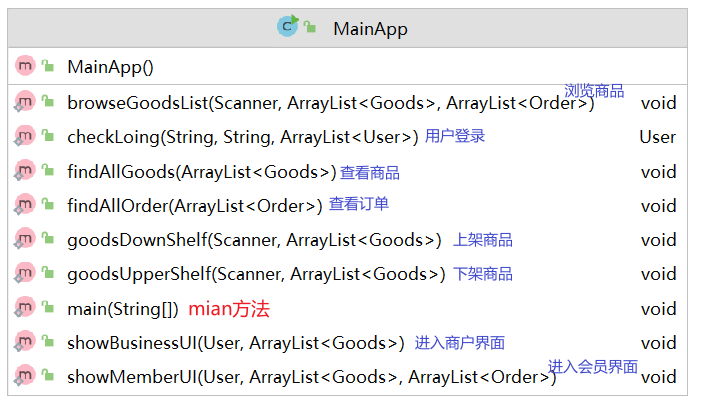This screenshot has height=403, width=704.
Task: Click the method icon next to findAllOrder
Action: pos(25,205)
